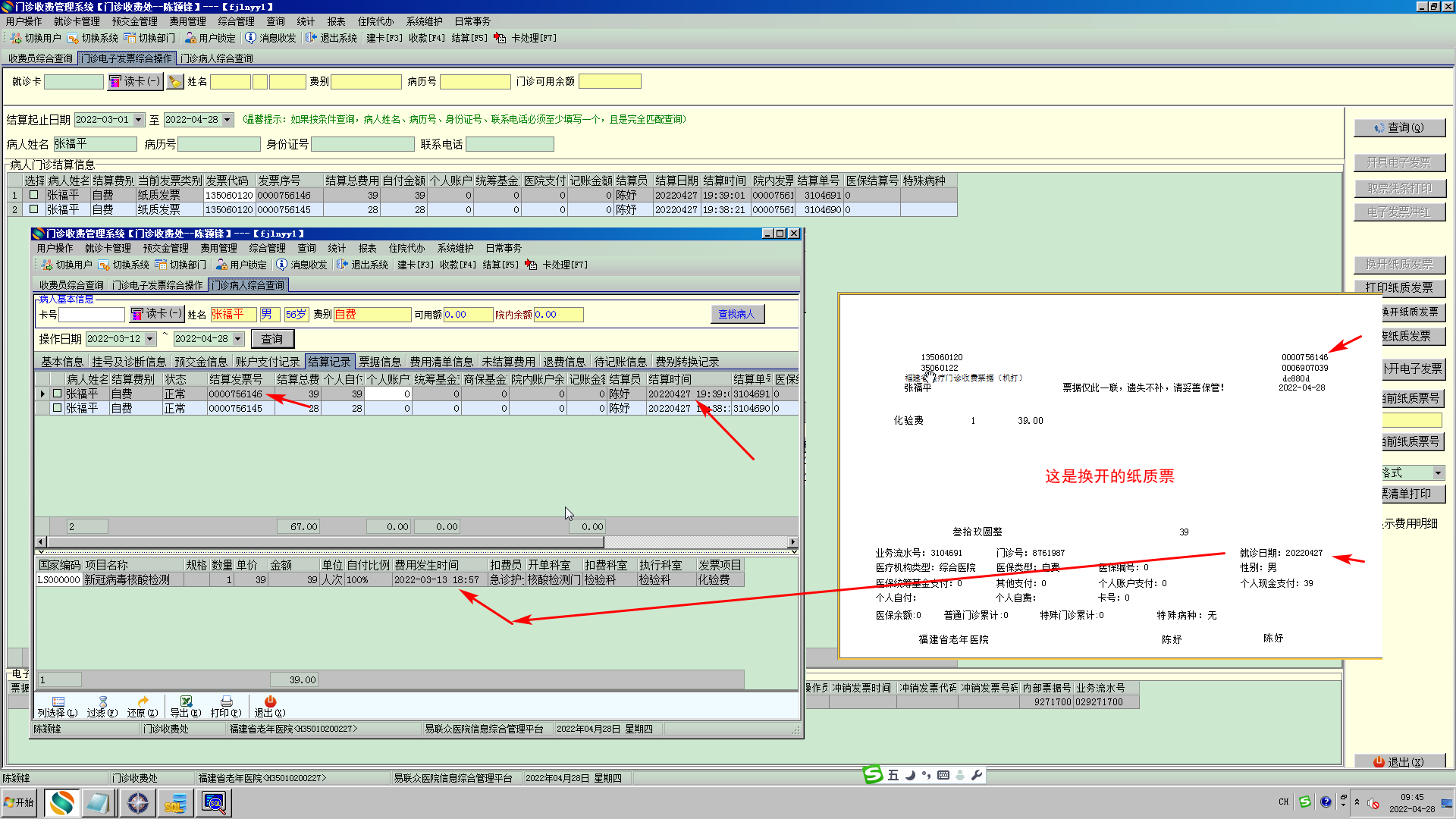
Task: Open the end date 2022-04-28 dropdown
Action: (227, 120)
